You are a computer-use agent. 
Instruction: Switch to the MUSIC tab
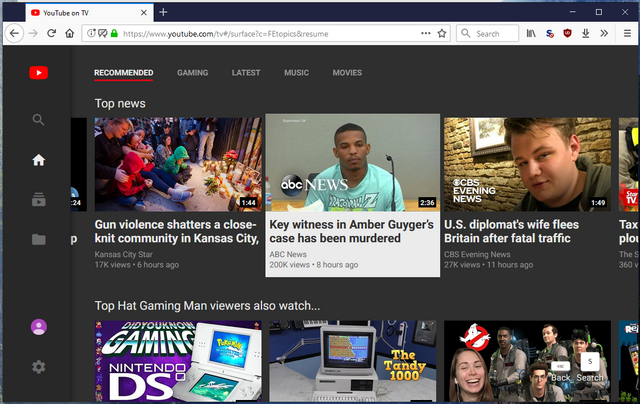pos(296,73)
